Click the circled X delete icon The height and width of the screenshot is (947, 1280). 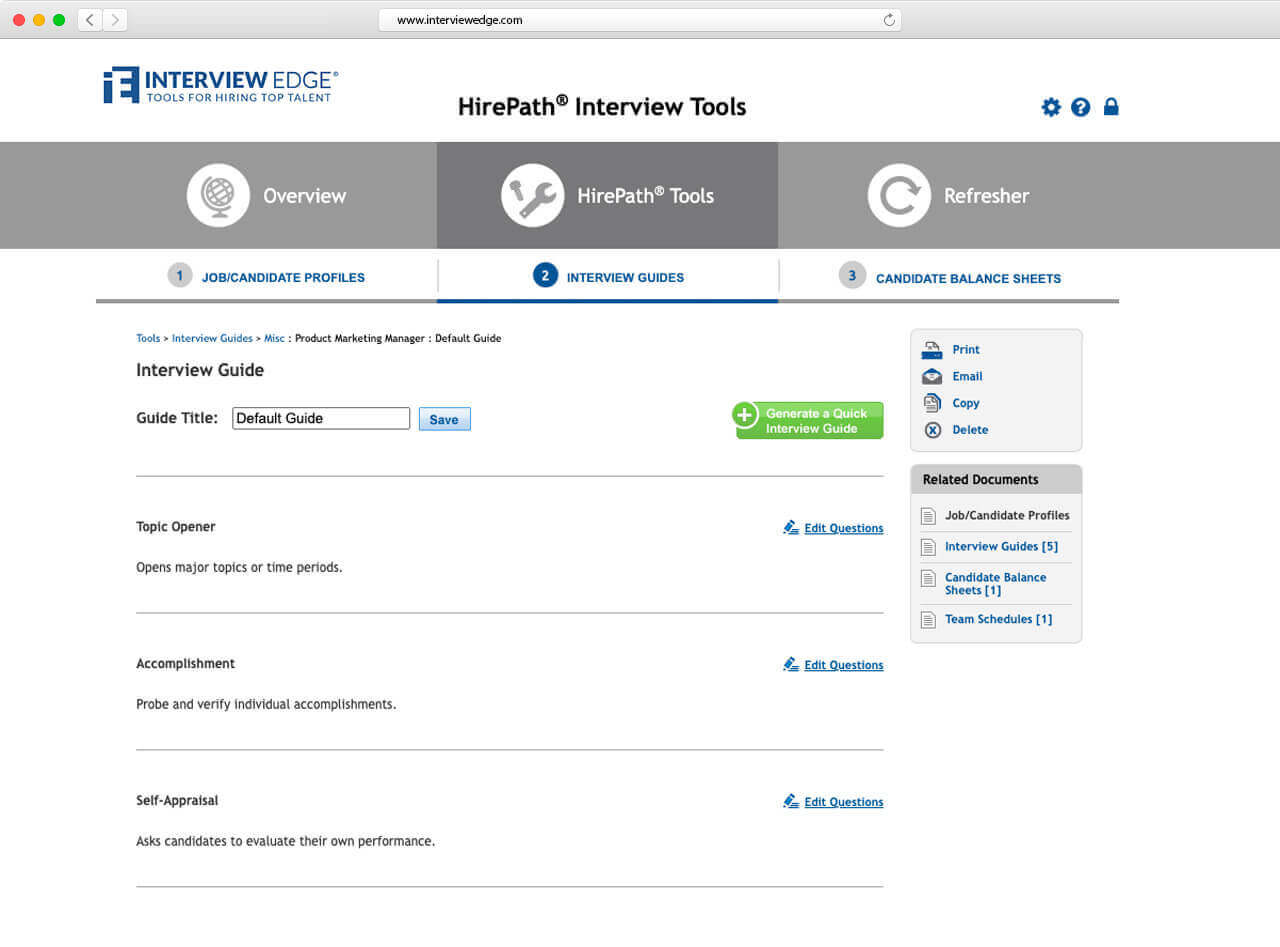coord(932,430)
